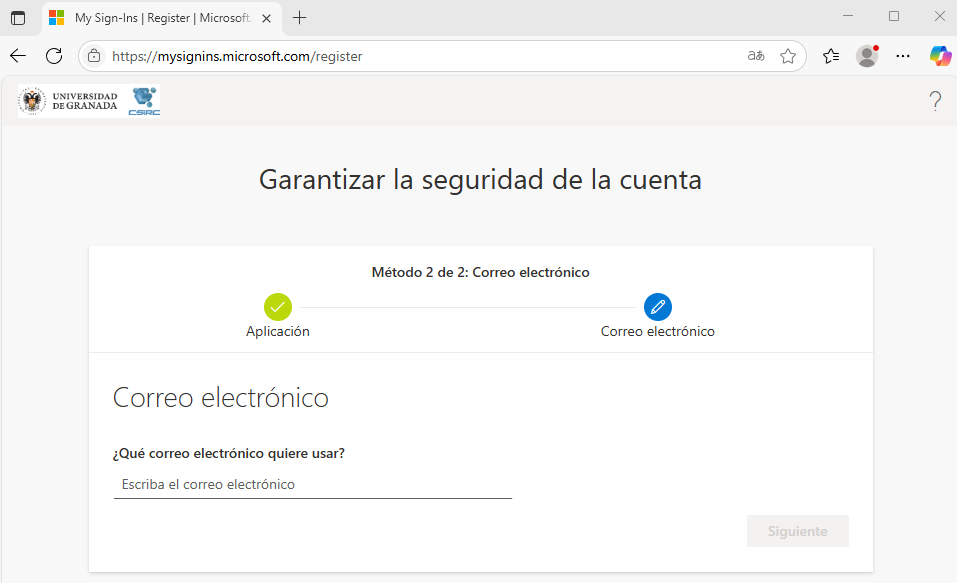The height and width of the screenshot is (583, 957).
Task: Focus the Escriba el correo electrónico field
Action: pos(312,485)
